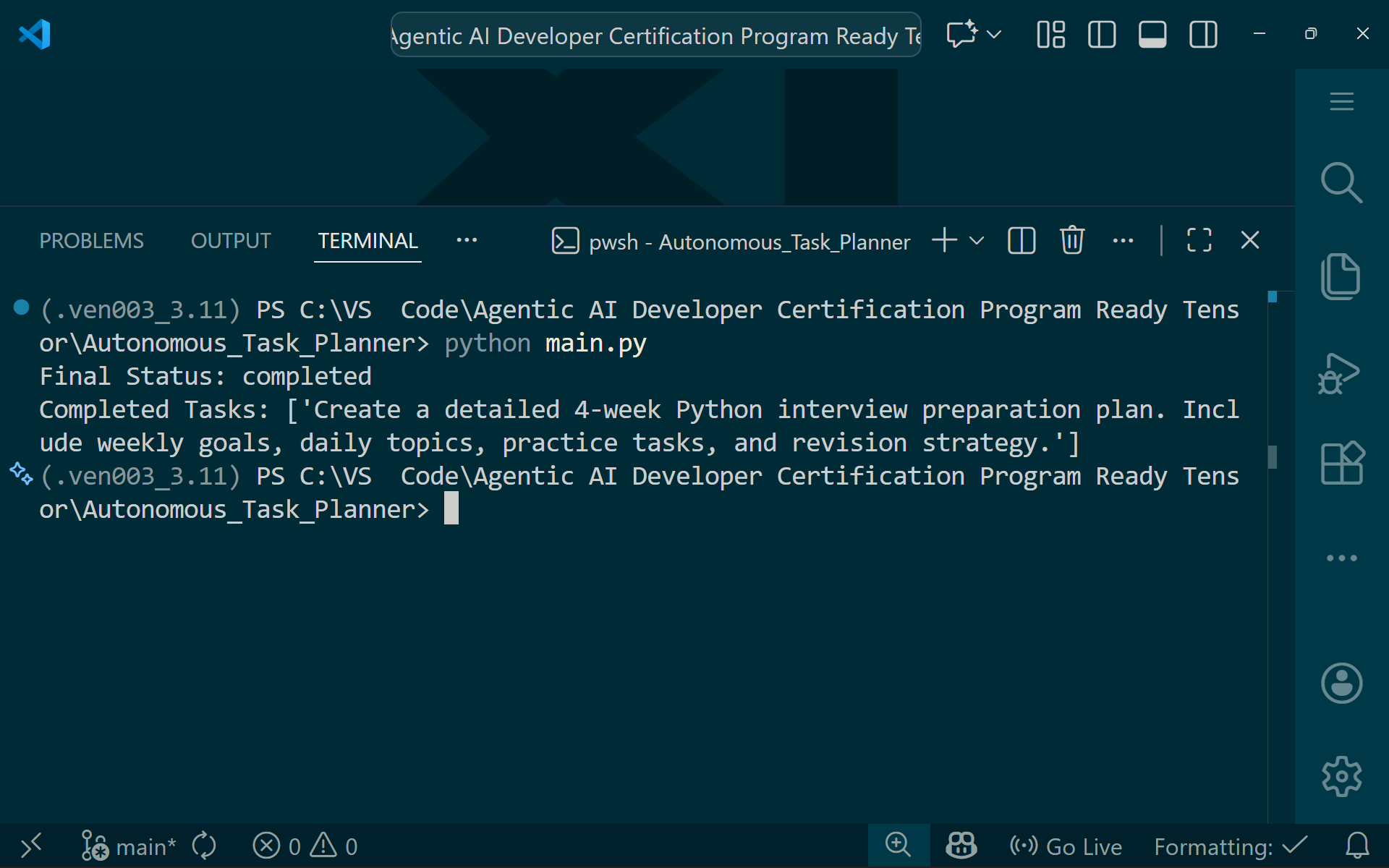Open the Manage settings gear
The image size is (1389, 868).
[x=1342, y=776]
